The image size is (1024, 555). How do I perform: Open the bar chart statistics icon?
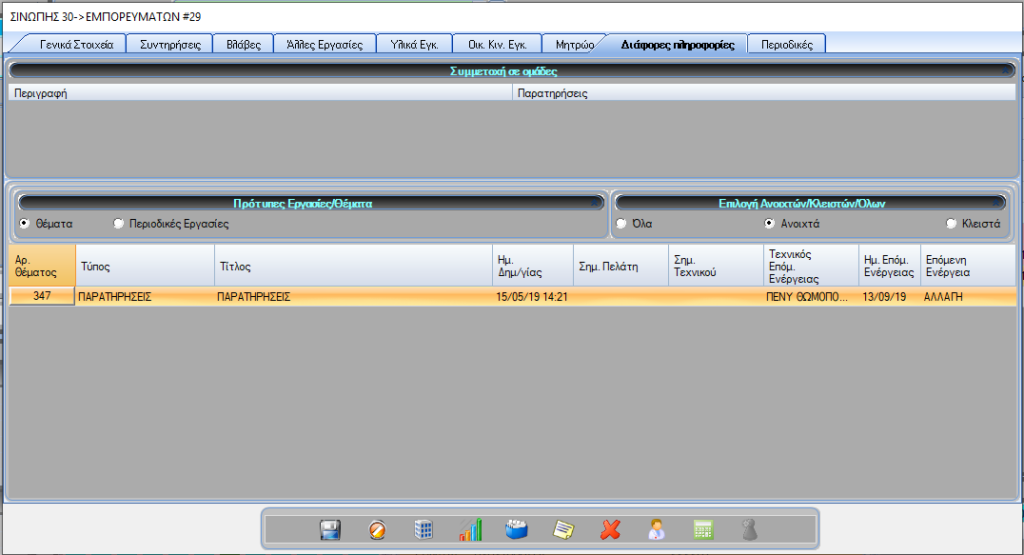pos(470,530)
